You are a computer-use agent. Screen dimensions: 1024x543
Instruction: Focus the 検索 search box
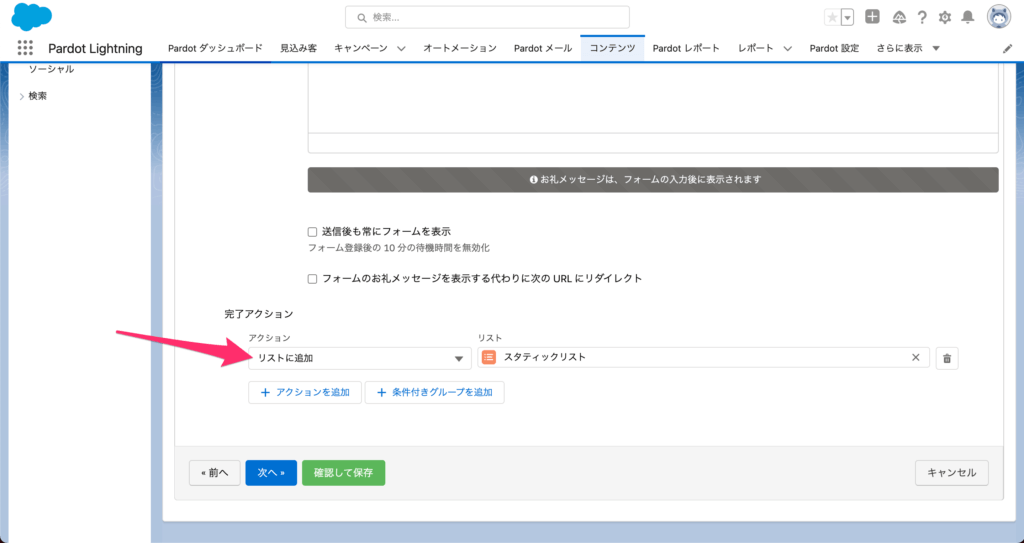[x=487, y=18]
